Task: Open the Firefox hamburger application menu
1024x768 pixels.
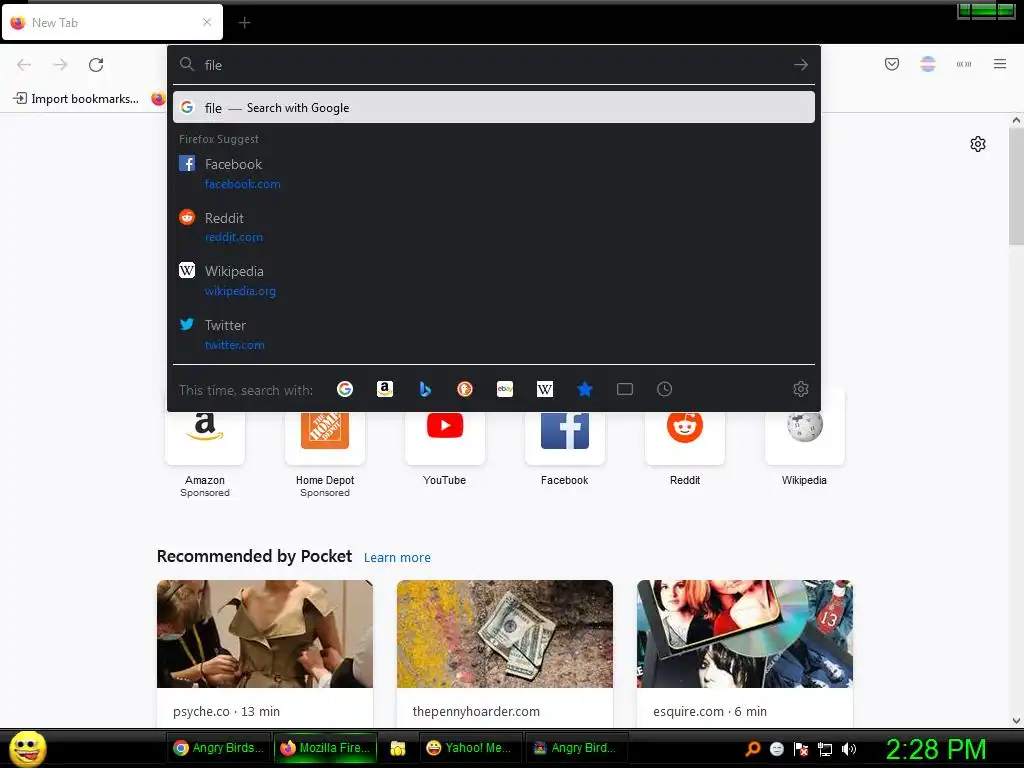Action: click(1000, 64)
